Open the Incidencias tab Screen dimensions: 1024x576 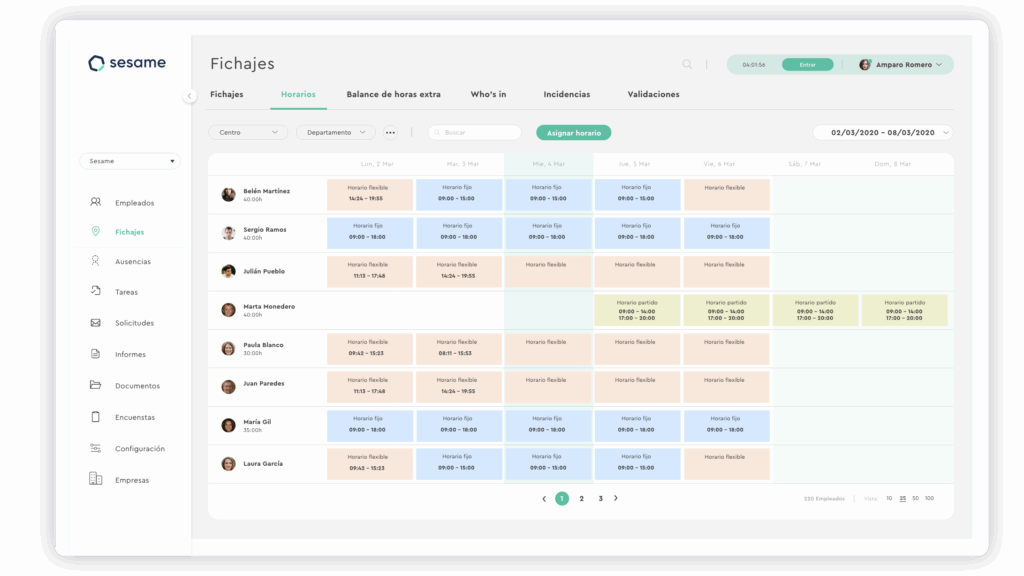coord(566,94)
